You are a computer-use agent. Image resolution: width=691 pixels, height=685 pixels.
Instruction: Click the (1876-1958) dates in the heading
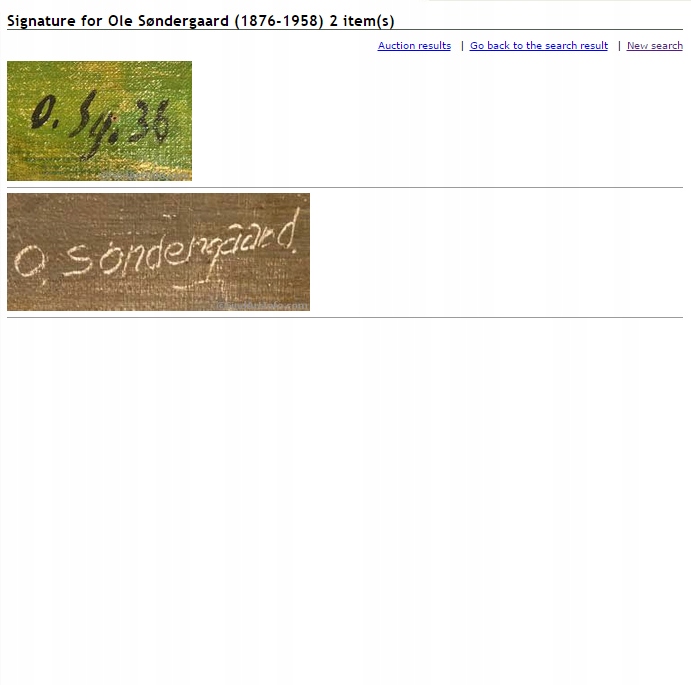click(x=279, y=21)
